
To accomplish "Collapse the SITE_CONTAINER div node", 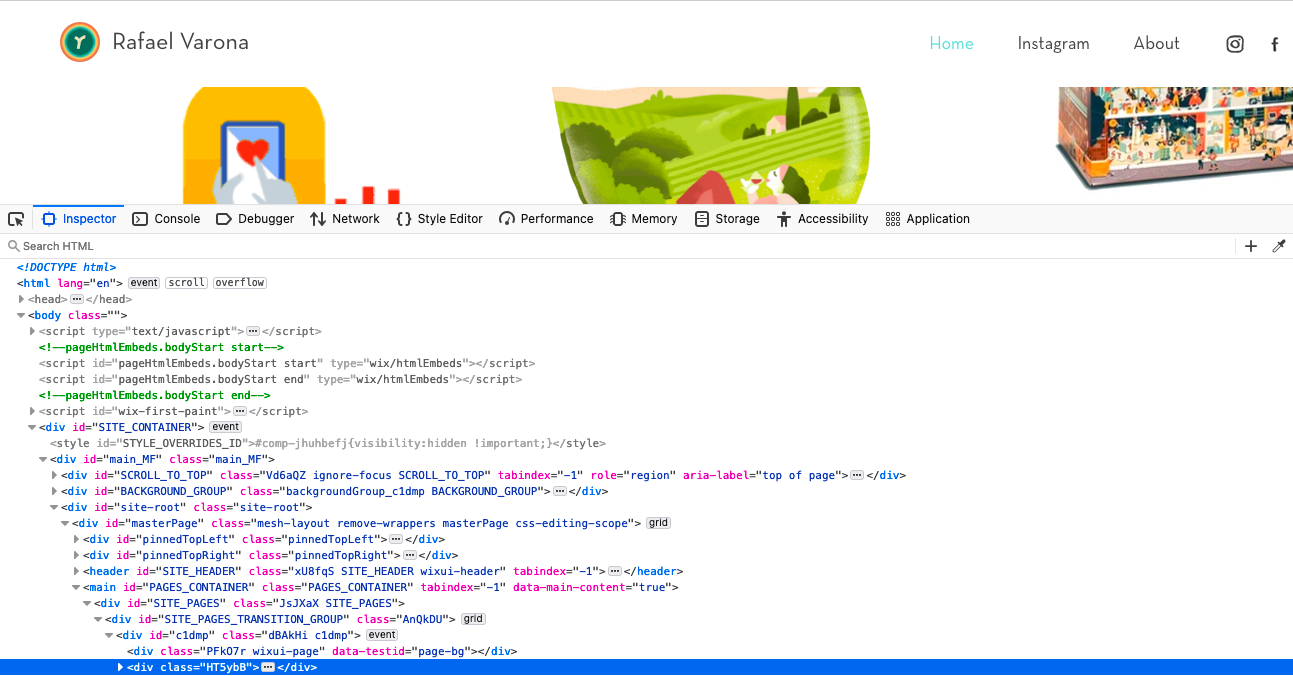I will 33,427.
